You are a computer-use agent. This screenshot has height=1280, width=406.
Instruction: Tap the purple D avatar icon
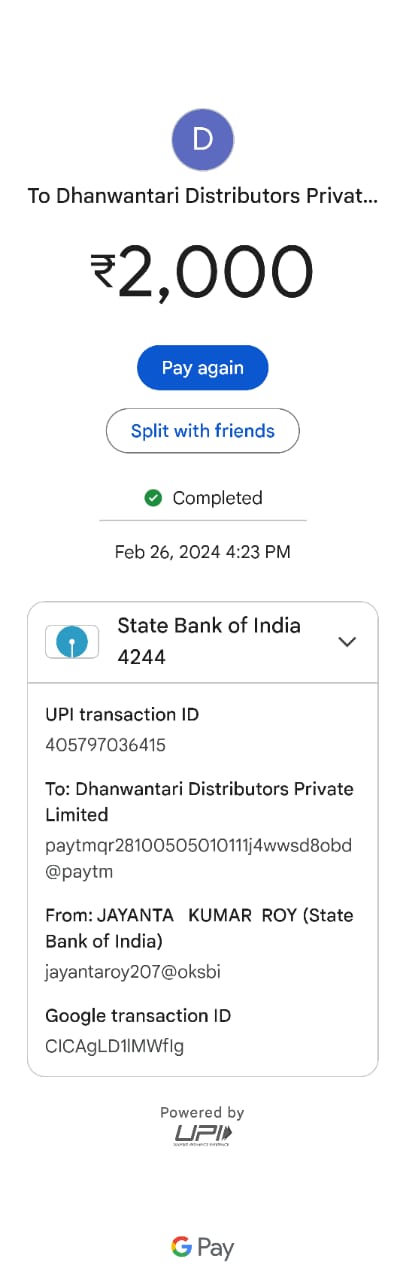pos(203,139)
